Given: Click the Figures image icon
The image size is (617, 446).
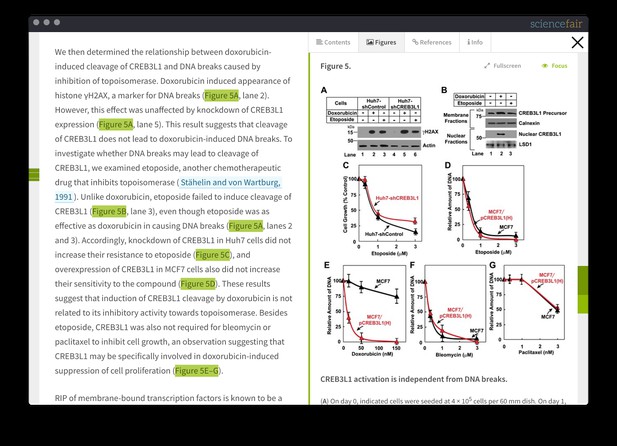Looking at the screenshot, I should click(369, 42).
